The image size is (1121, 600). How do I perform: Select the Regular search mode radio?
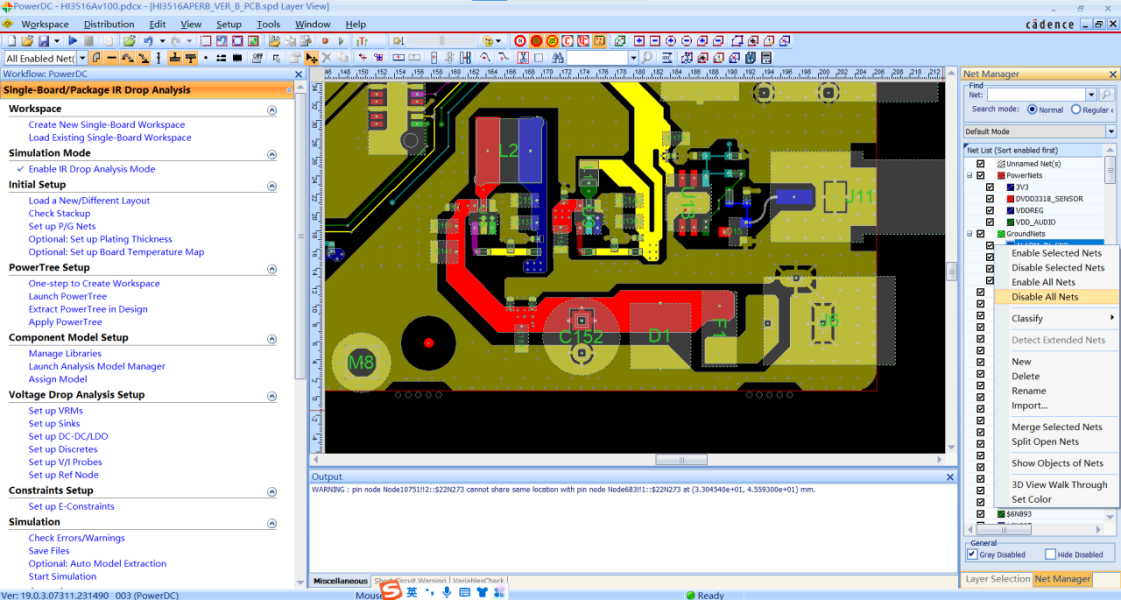pos(1075,109)
